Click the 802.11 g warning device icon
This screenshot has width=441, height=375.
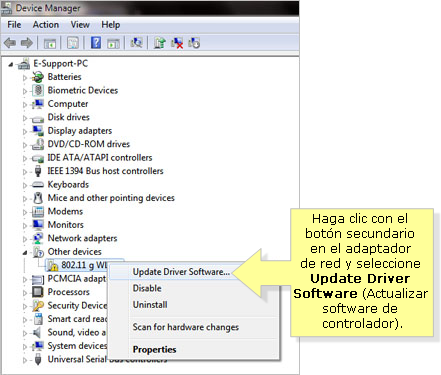pyautogui.click(x=52, y=265)
